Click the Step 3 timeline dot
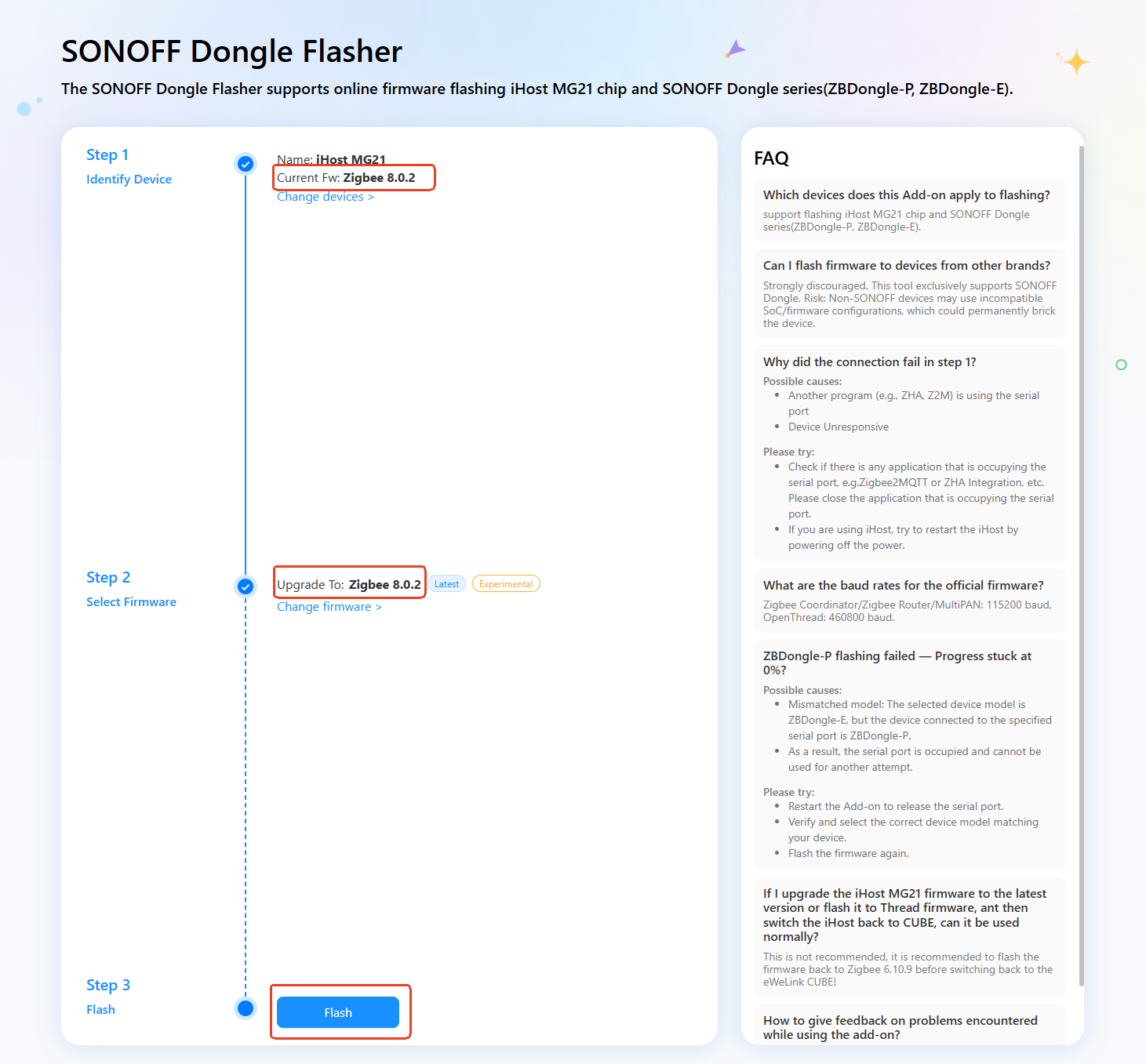The image size is (1146, 1064). [x=246, y=1008]
